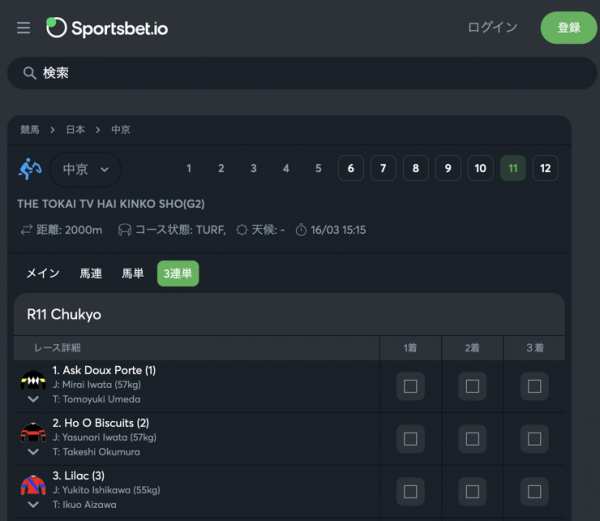Select race number 12
This screenshot has height=521, width=600.
(x=545, y=168)
